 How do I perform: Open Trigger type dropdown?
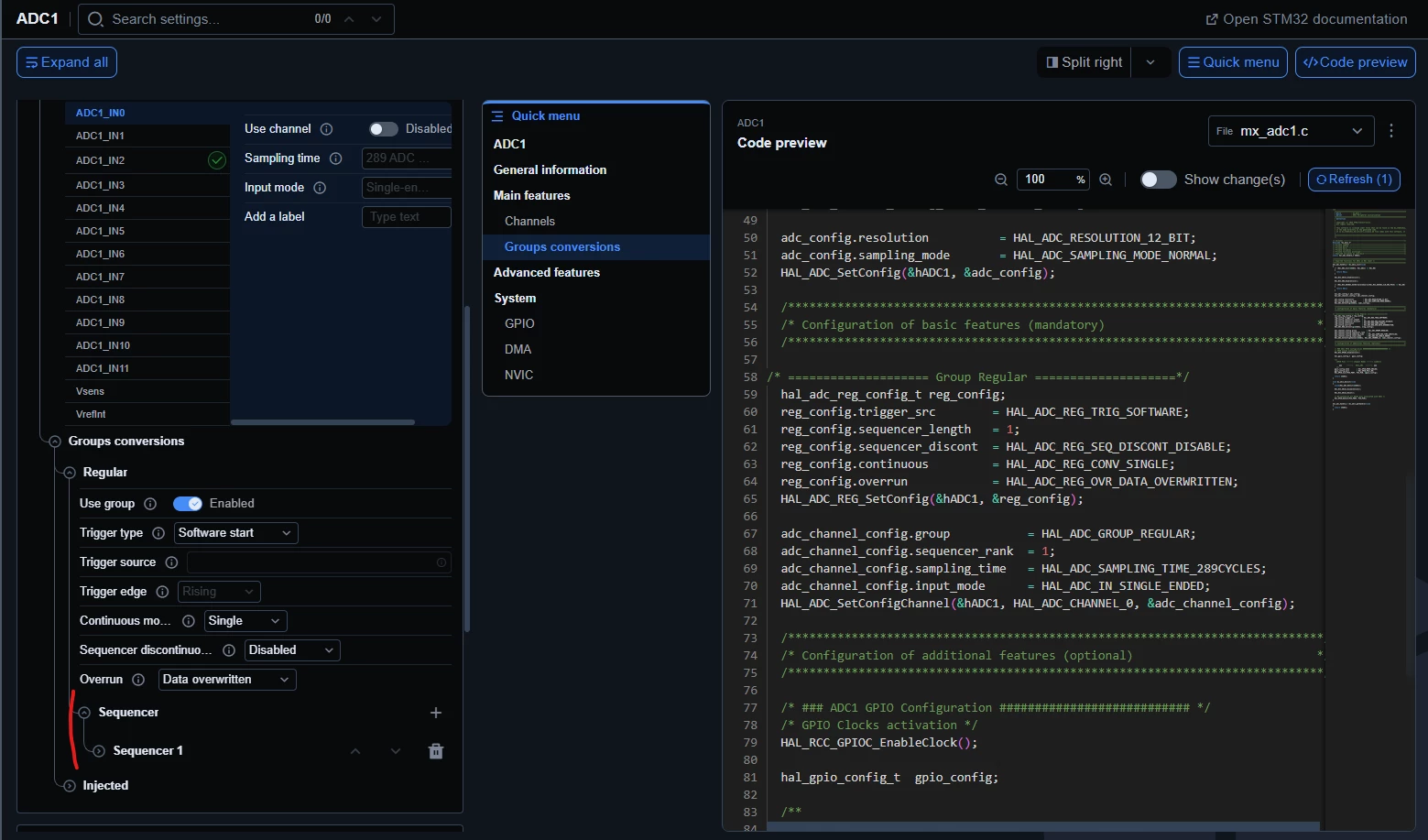(236, 533)
